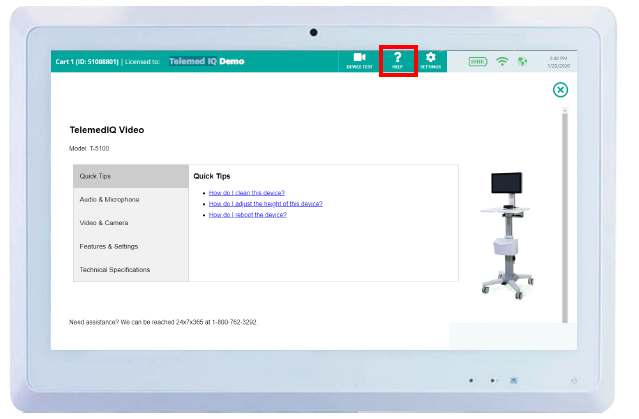Open "How do I adjust the height" link
The width and height of the screenshot is (639, 419).
coord(265,203)
